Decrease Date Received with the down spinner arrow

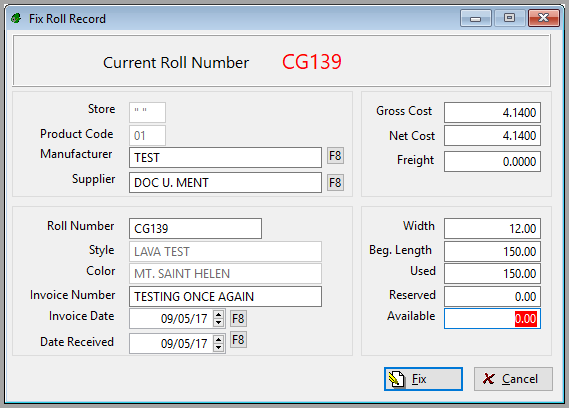pyautogui.click(x=218, y=347)
